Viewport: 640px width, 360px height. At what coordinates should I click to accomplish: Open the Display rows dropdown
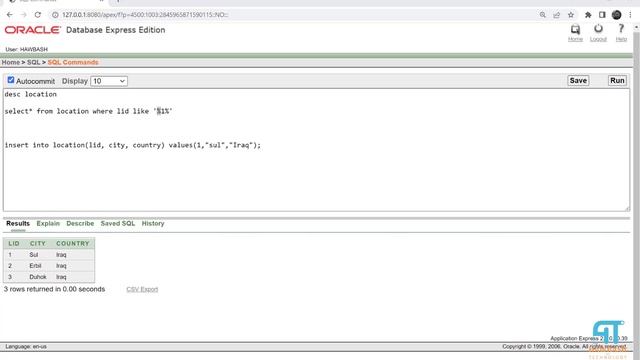click(109, 81)
